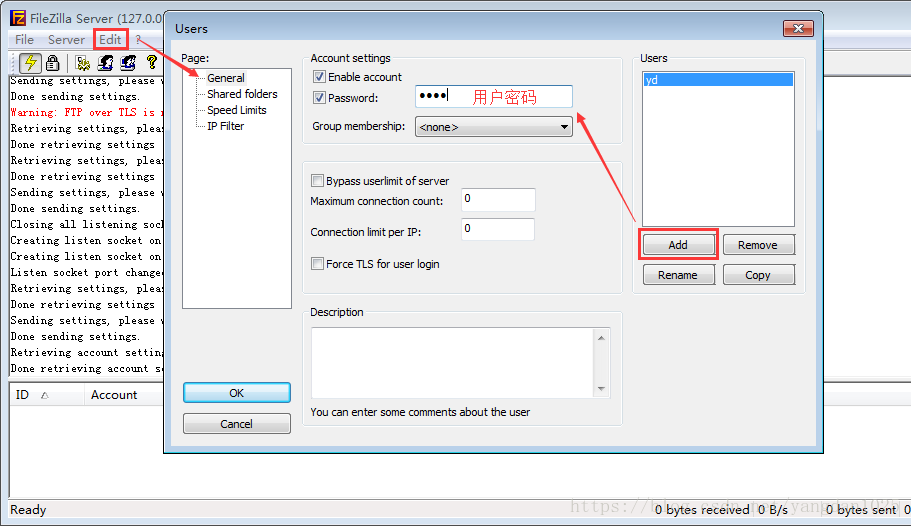Select the IP Filter page

click(x=225, y=126)
